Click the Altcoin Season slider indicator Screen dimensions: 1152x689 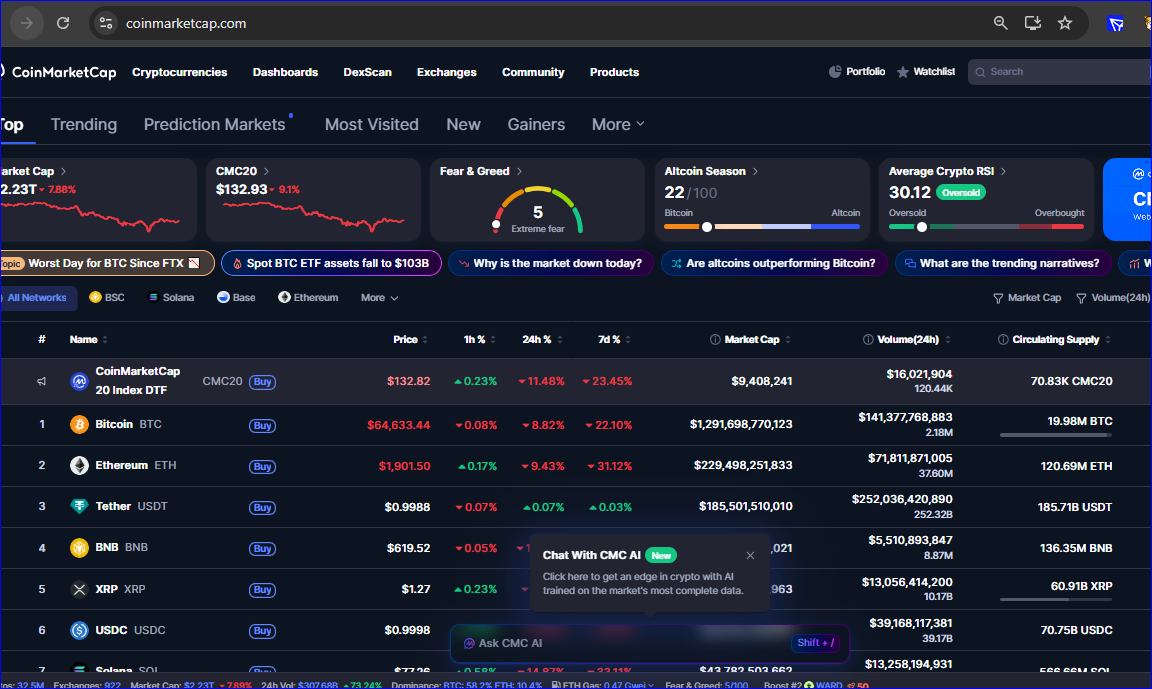tap(707, 227)
